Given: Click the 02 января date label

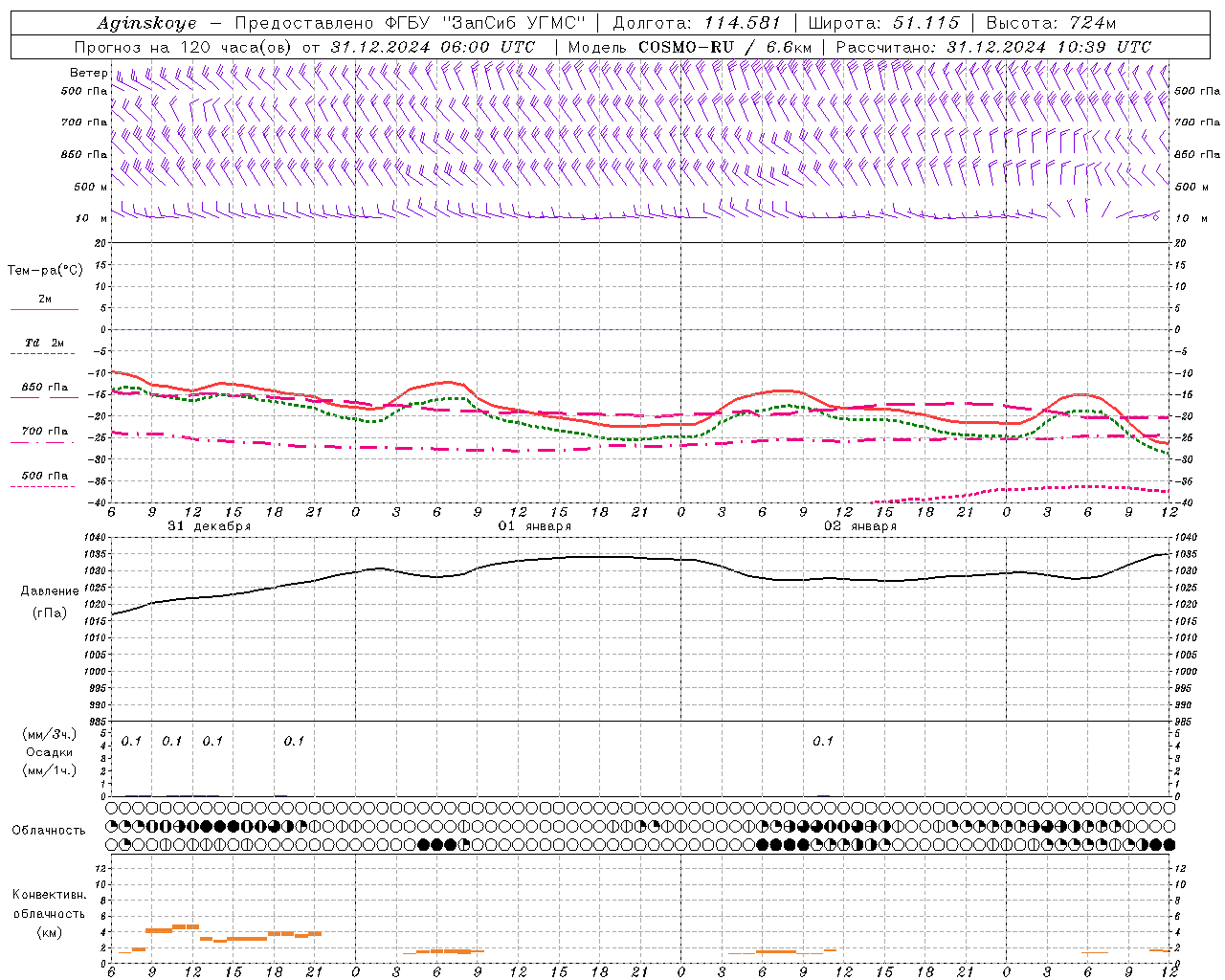Looking at the screenshot, I should 860,526.
